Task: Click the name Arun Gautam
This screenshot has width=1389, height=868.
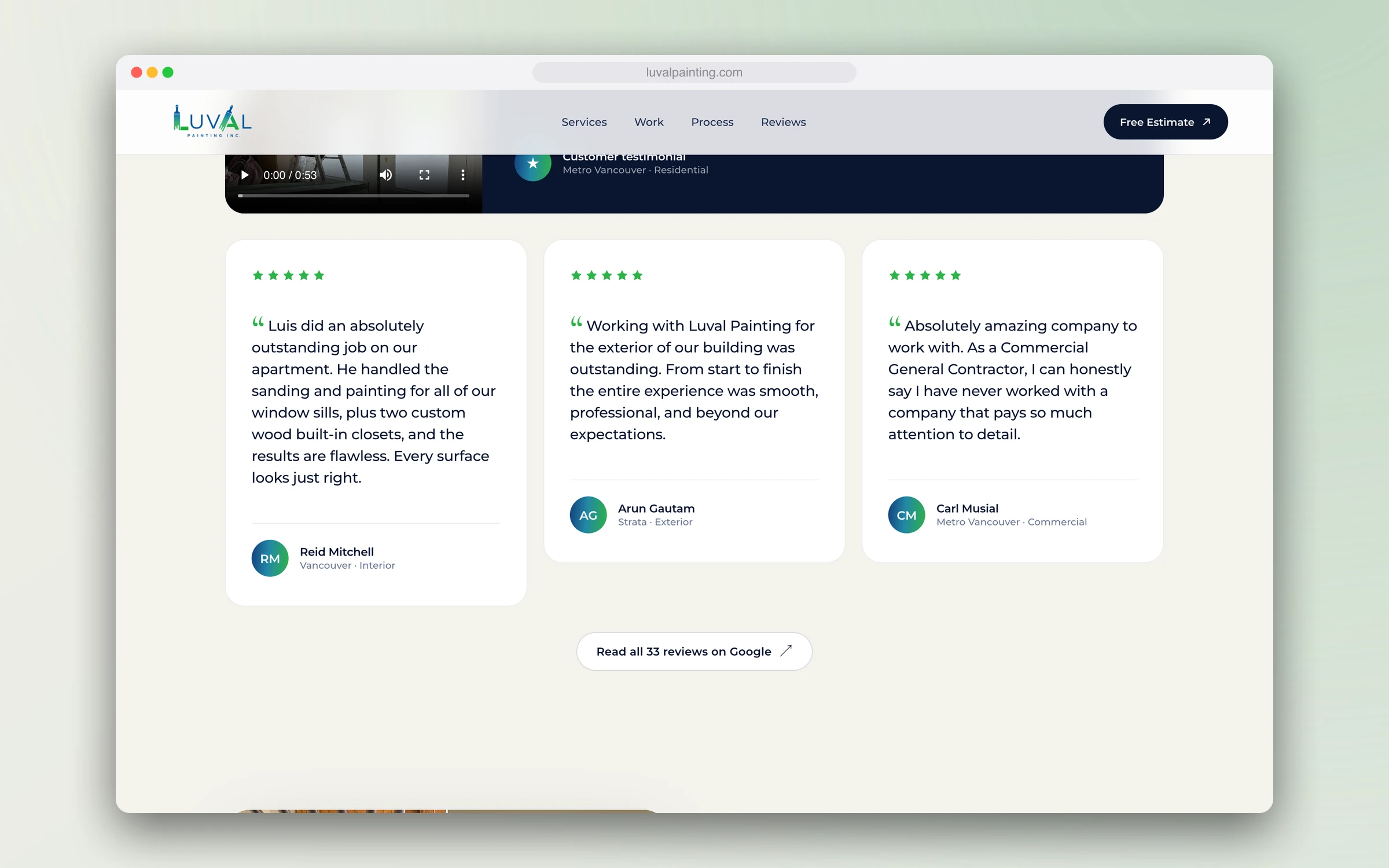Action: click(x=656, y=509)
